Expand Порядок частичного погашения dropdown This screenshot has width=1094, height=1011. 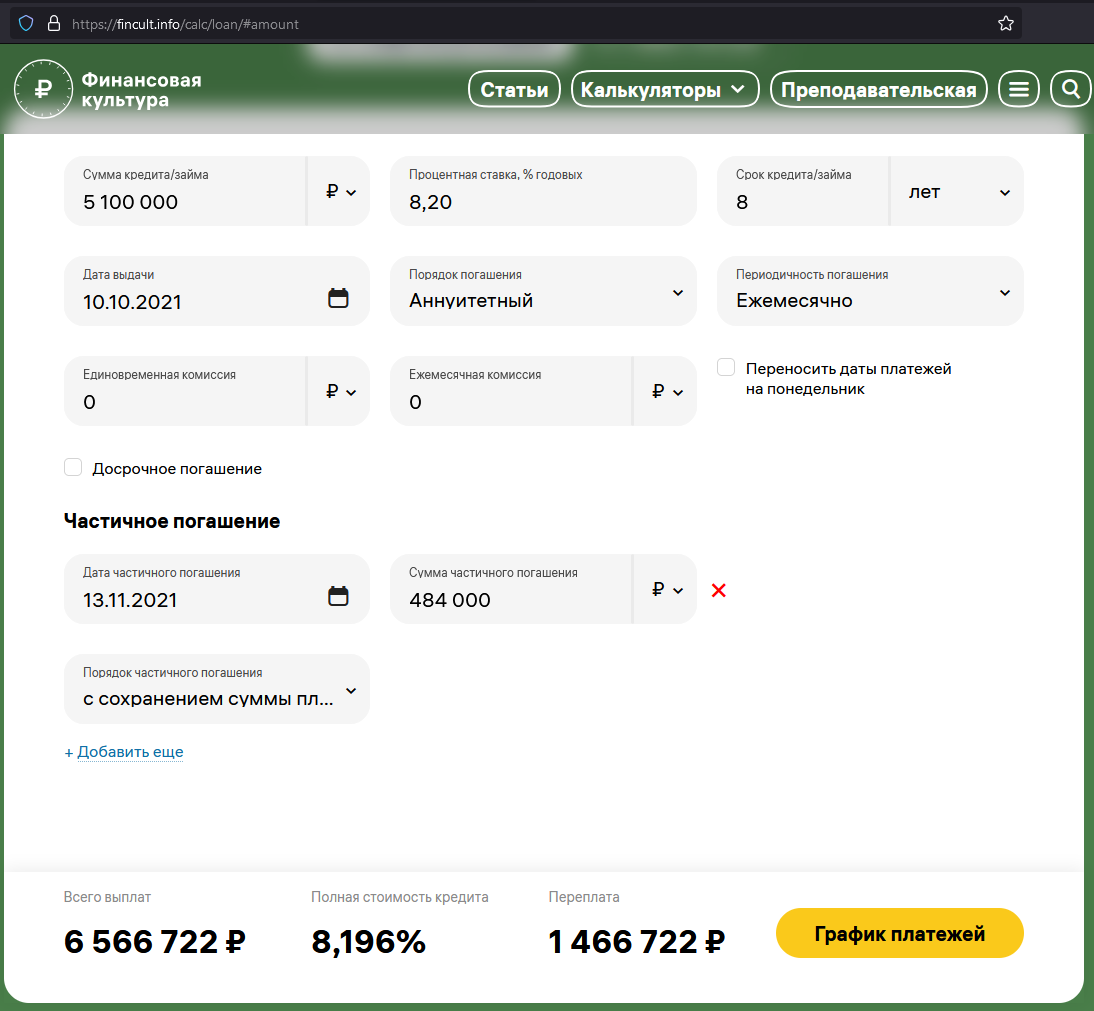216,689
